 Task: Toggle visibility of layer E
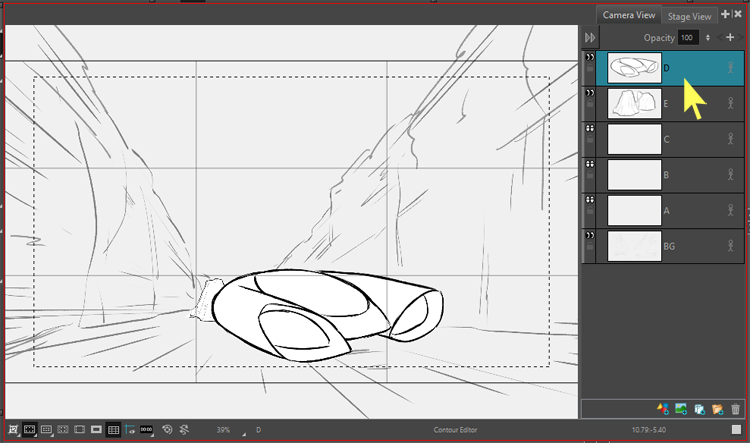pos(589,93)
